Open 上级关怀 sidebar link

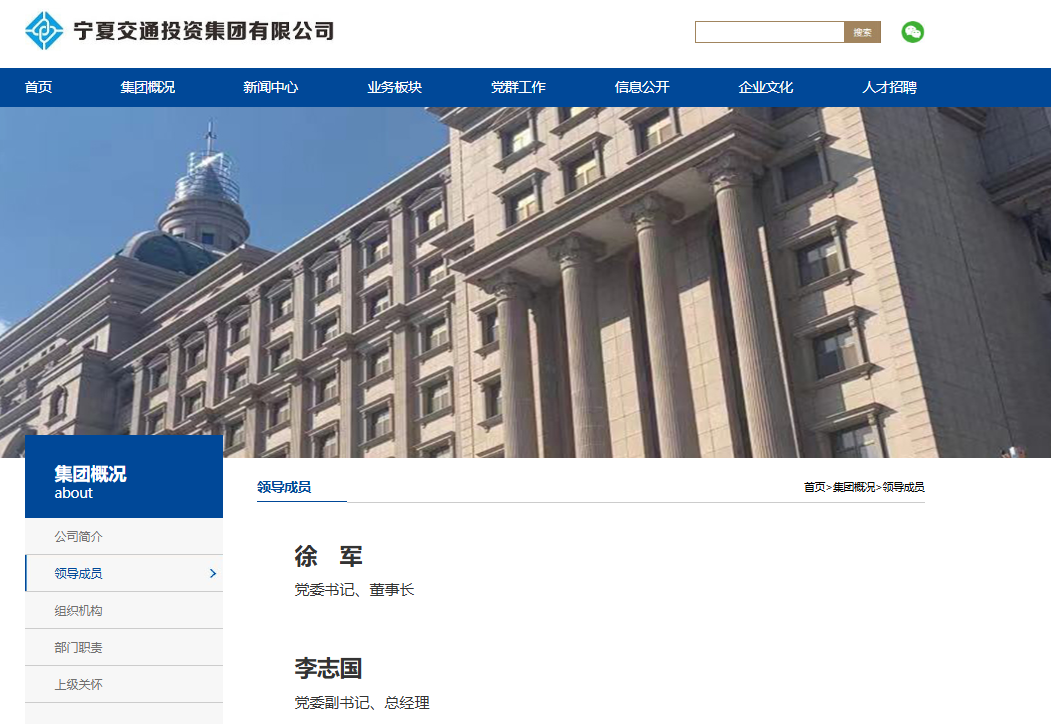(78, 685)
